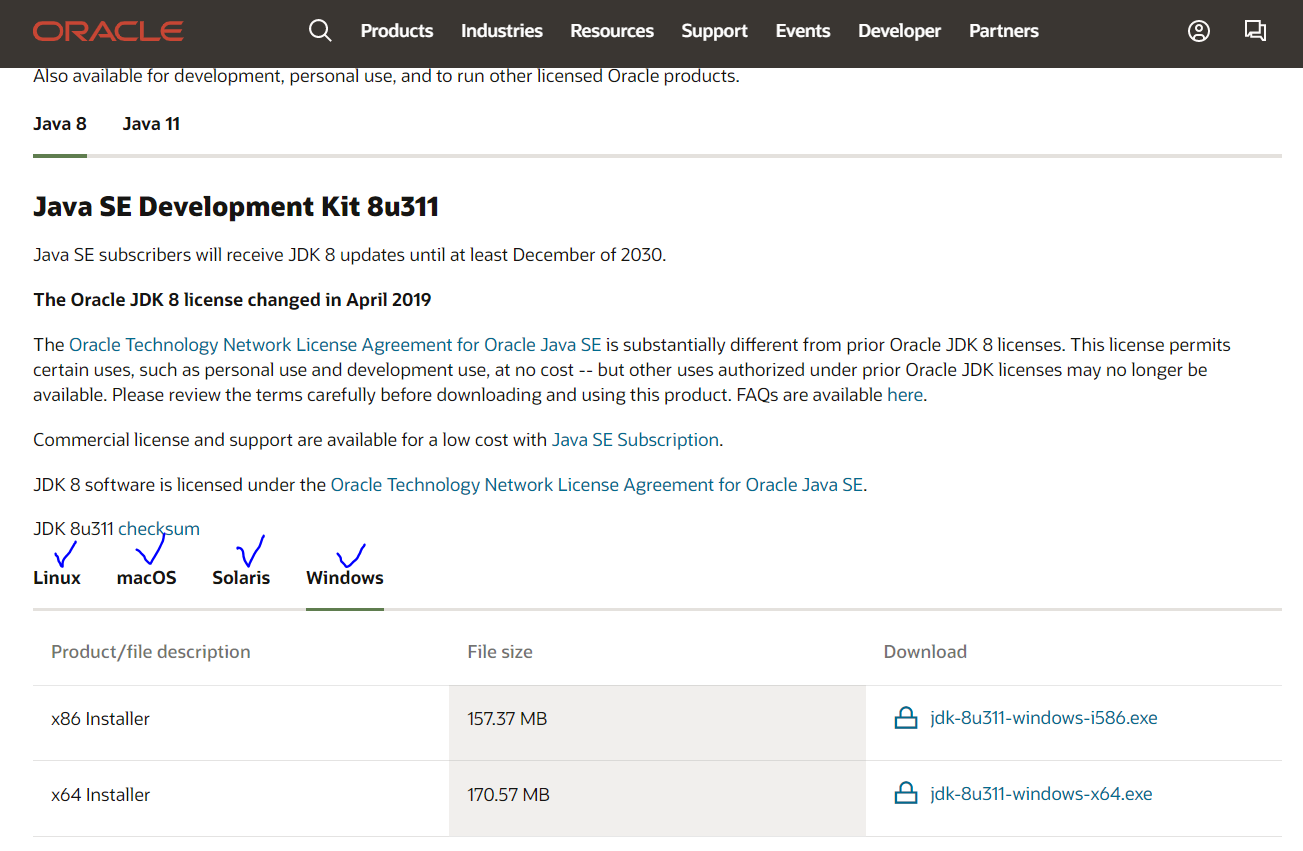Open the Industries menu
The width and height of the screenshot is (1303, 851).
tap(502, 31)
